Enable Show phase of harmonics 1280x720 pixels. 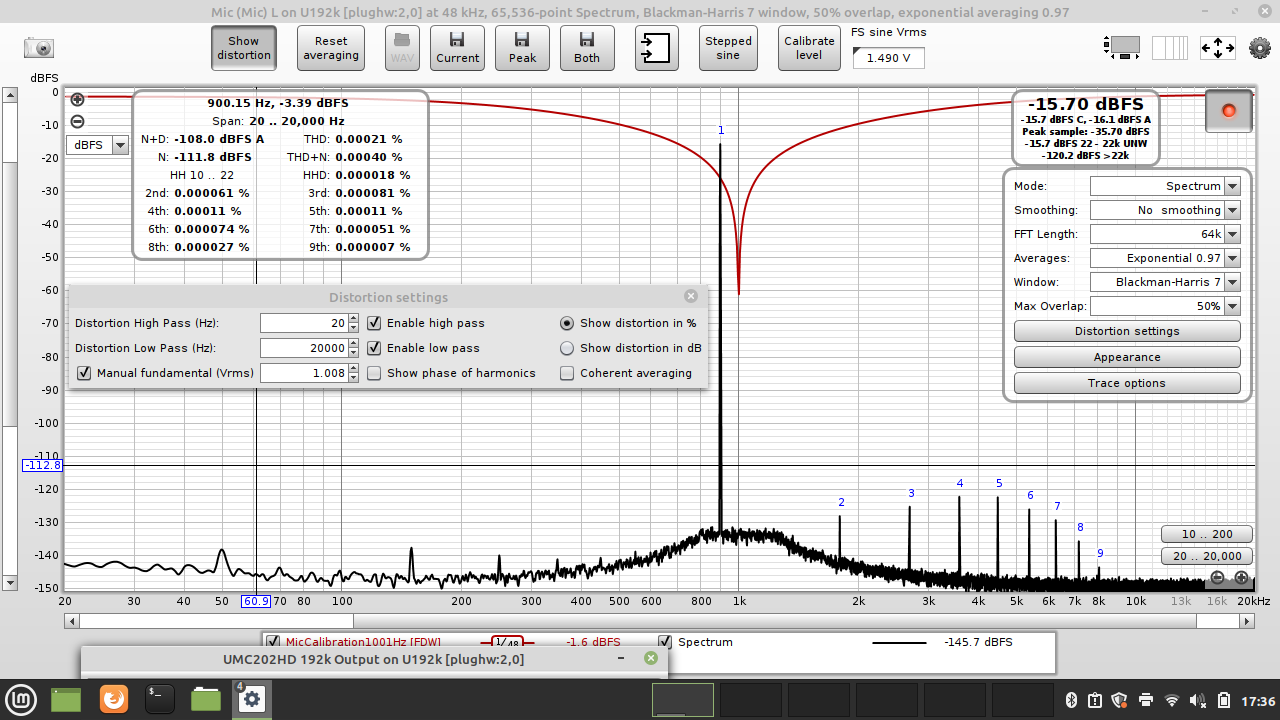(374, 373)
